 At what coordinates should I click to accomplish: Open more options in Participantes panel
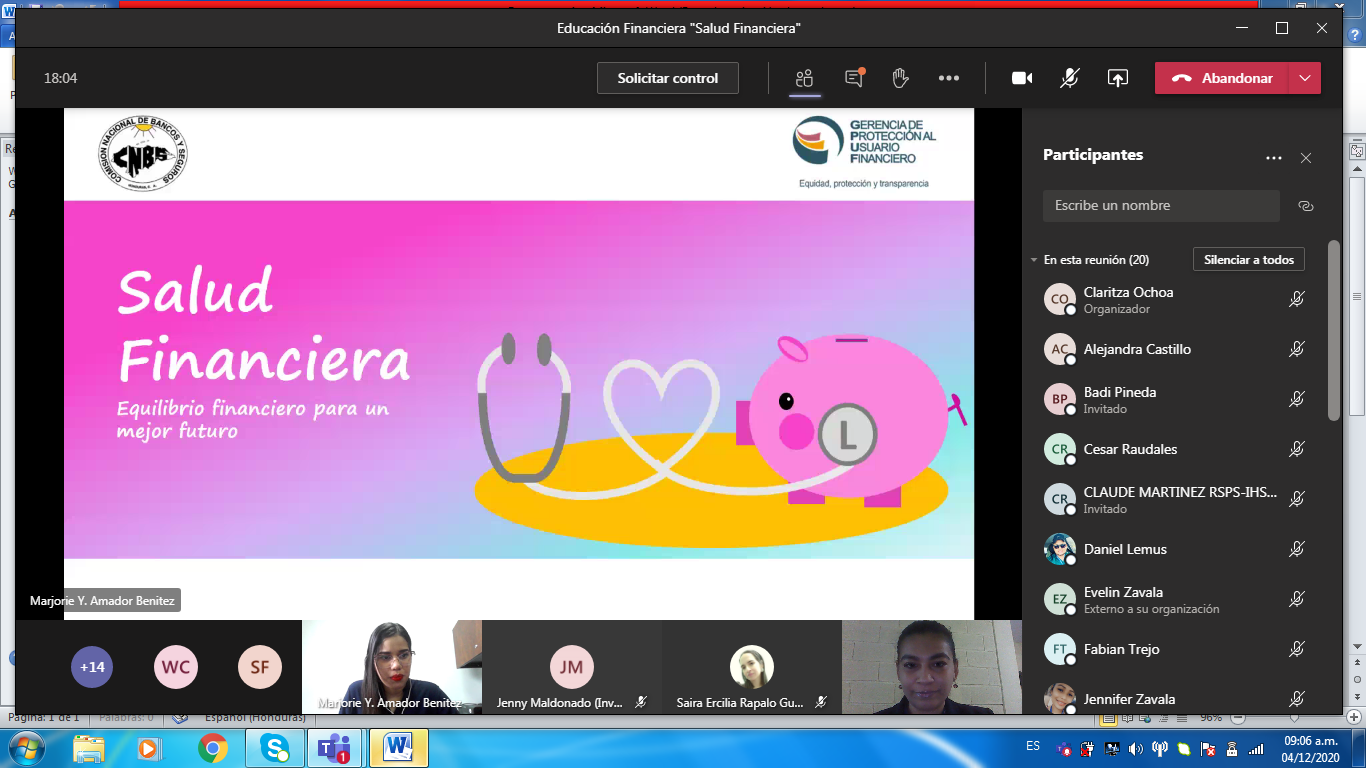(1273, 158)
